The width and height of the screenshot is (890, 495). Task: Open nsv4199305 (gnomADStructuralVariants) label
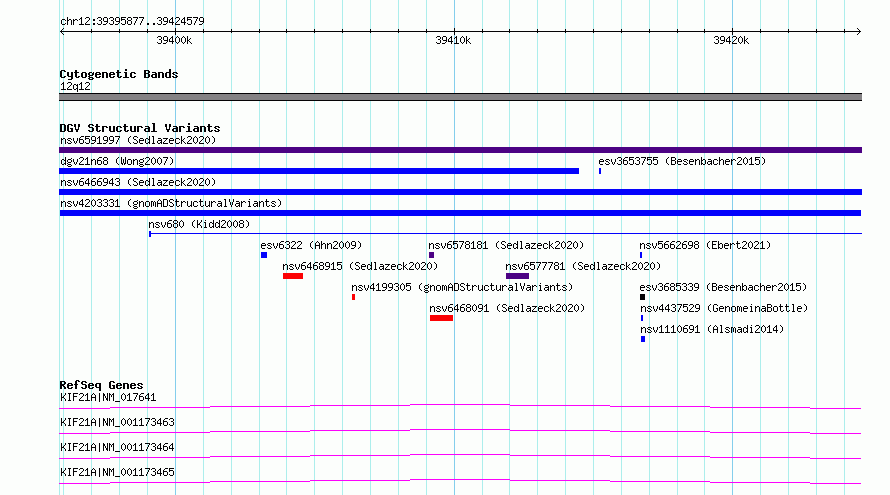point(462,287)
